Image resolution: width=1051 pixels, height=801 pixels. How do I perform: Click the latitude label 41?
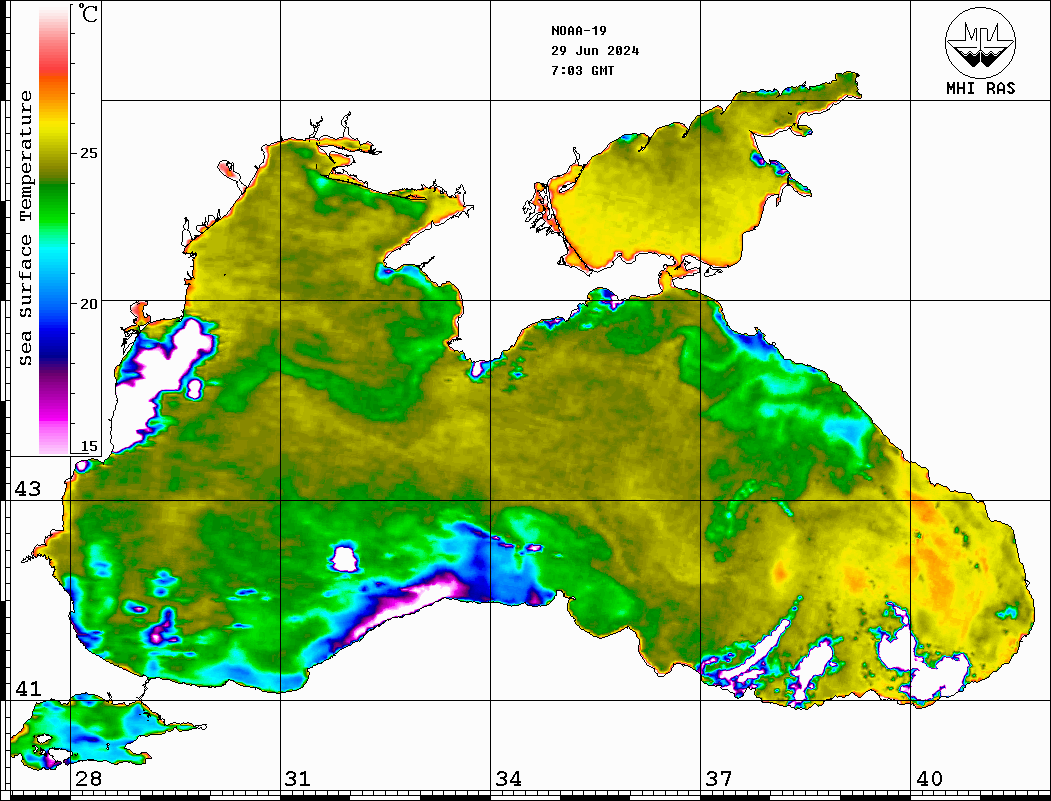point(28,688)
